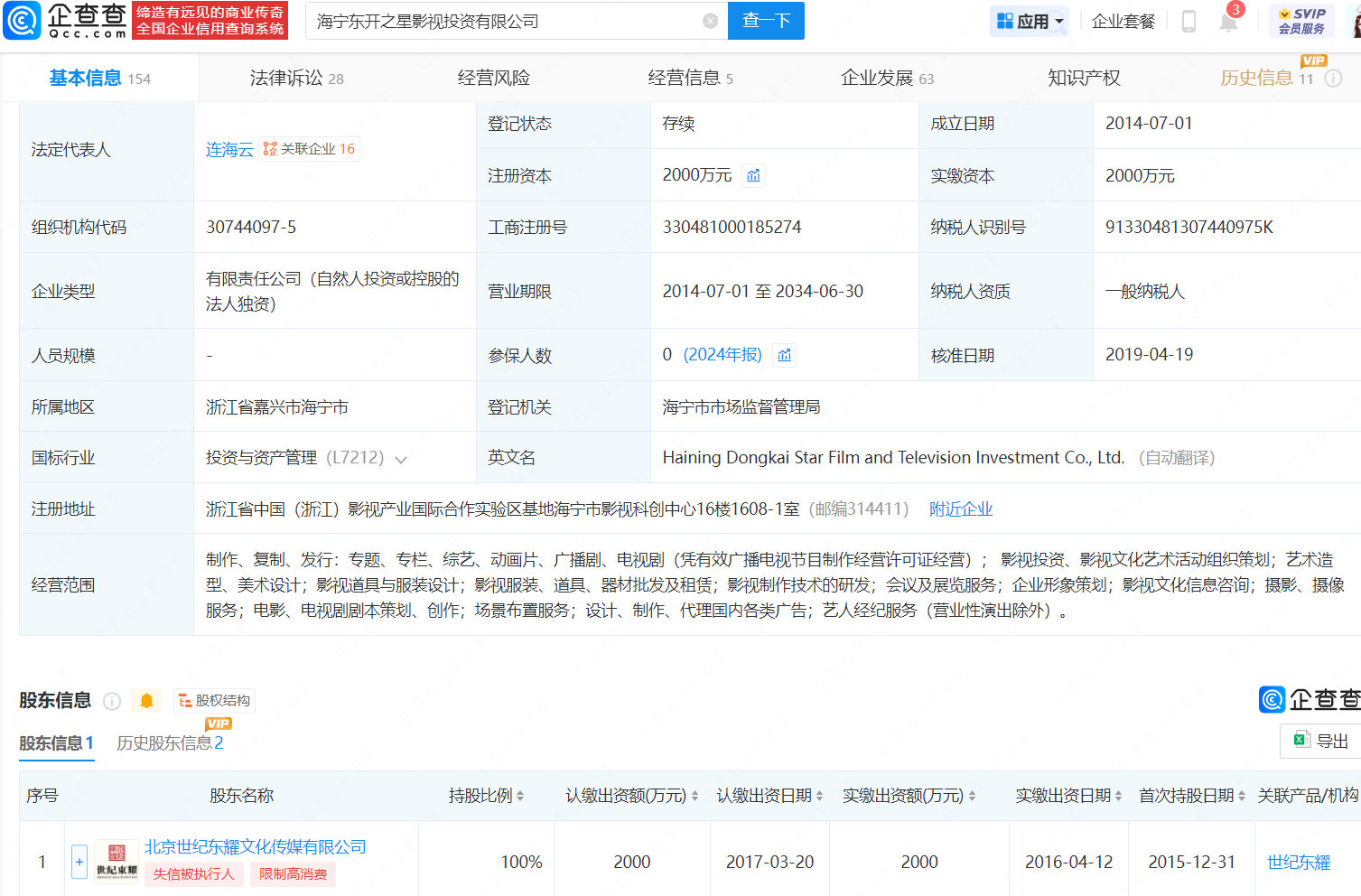Click business term 2014-07-01 至 2034-06-30
This screenshot has height=896, width=1361.
pos(763,292)
